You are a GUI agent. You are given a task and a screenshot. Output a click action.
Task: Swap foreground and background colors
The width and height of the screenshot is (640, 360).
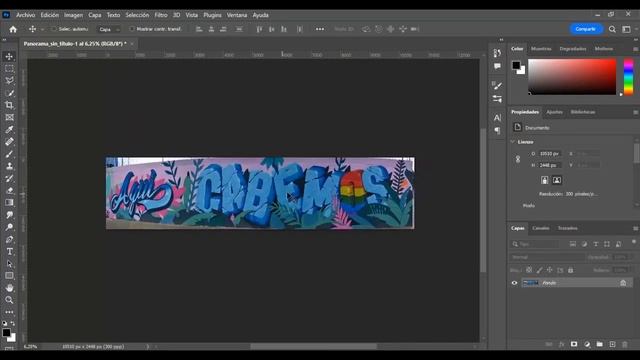[x=13, y=323]
